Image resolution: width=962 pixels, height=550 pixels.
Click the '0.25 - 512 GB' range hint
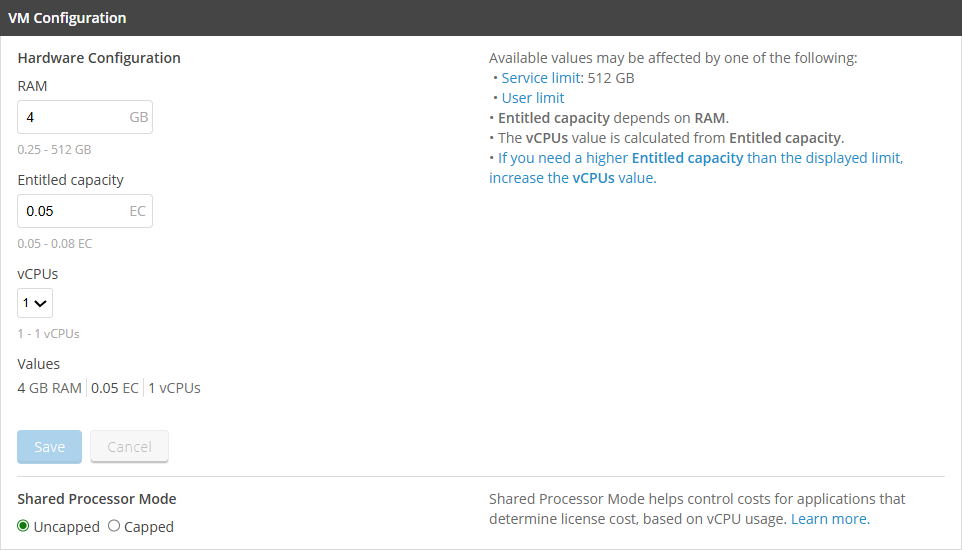[x=54, y=150]
